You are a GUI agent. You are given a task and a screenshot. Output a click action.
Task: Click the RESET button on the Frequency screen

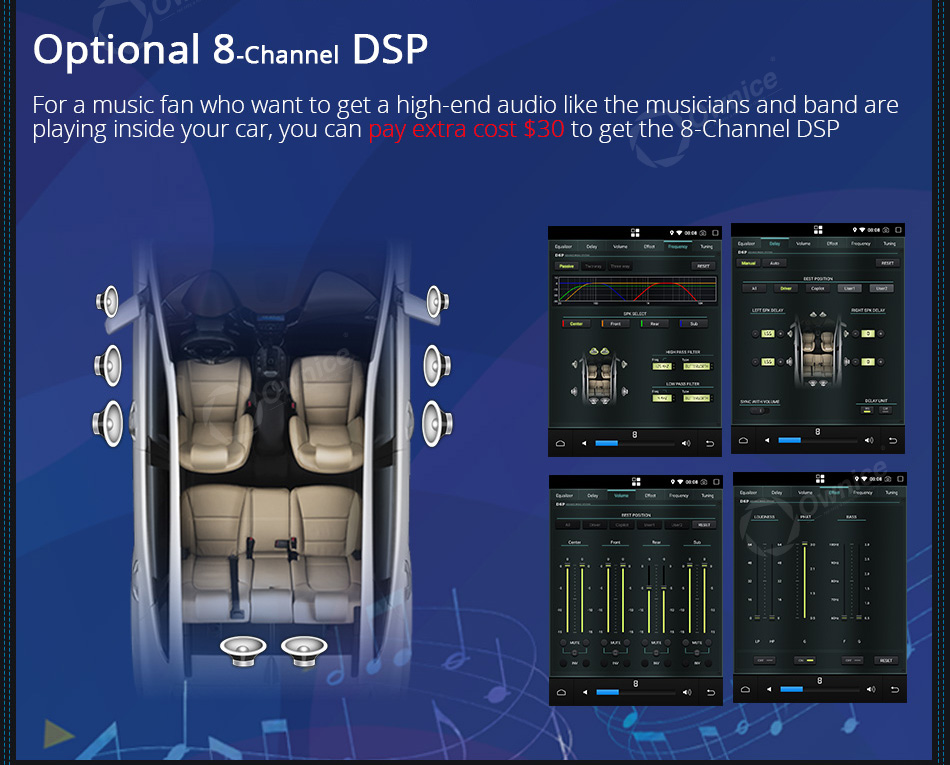(x=703, y=266)
